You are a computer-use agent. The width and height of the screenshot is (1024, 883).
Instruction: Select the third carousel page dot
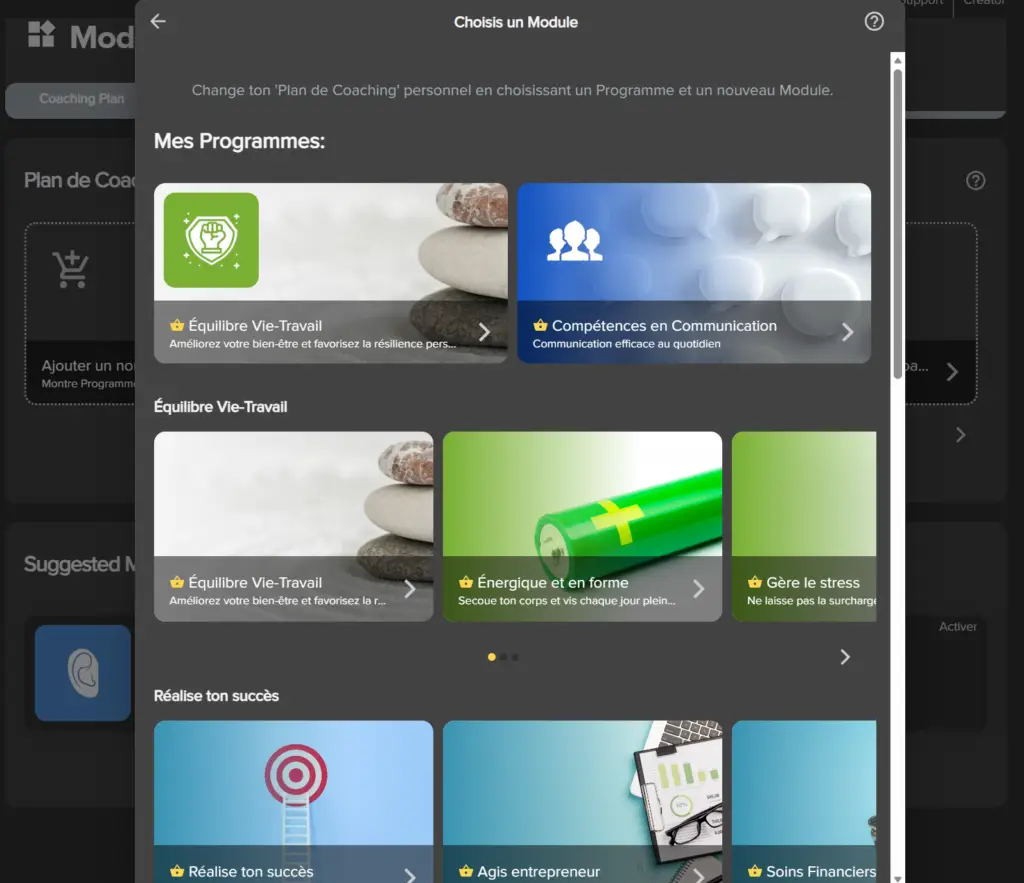(515, 657)
